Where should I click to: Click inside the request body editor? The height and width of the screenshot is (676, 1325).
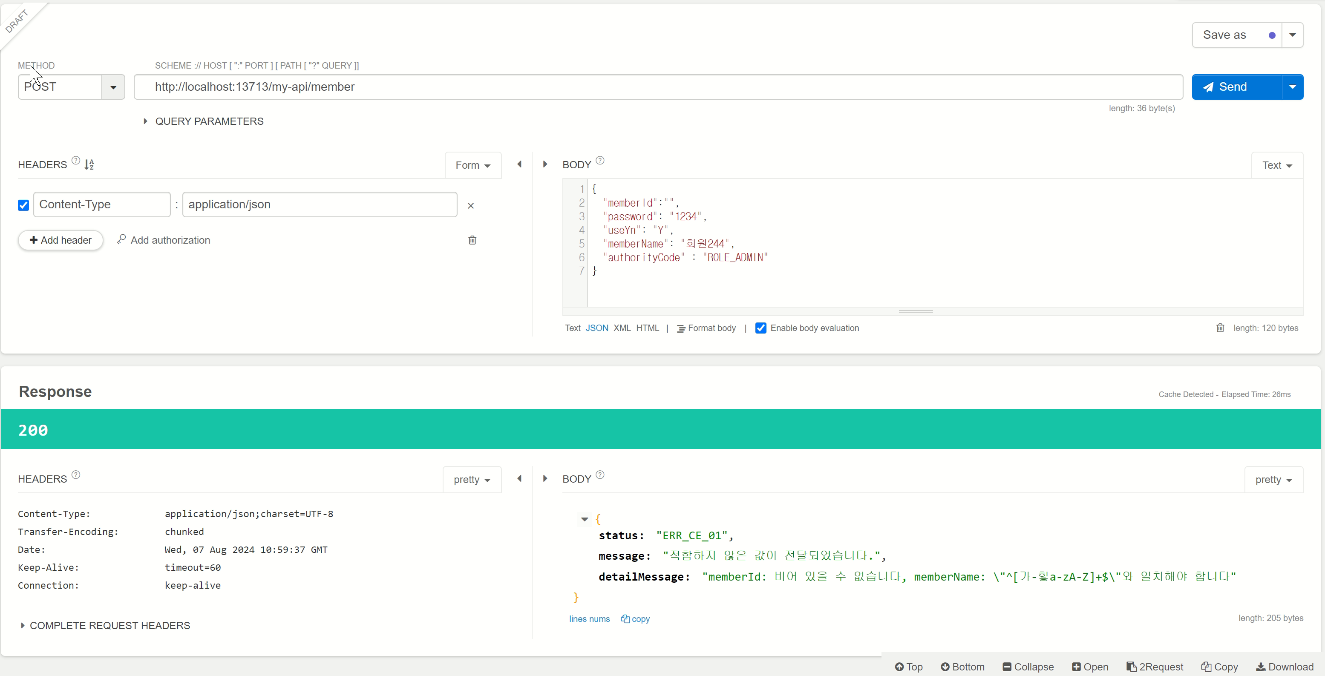pyautogui.click(x=944, y=243)
